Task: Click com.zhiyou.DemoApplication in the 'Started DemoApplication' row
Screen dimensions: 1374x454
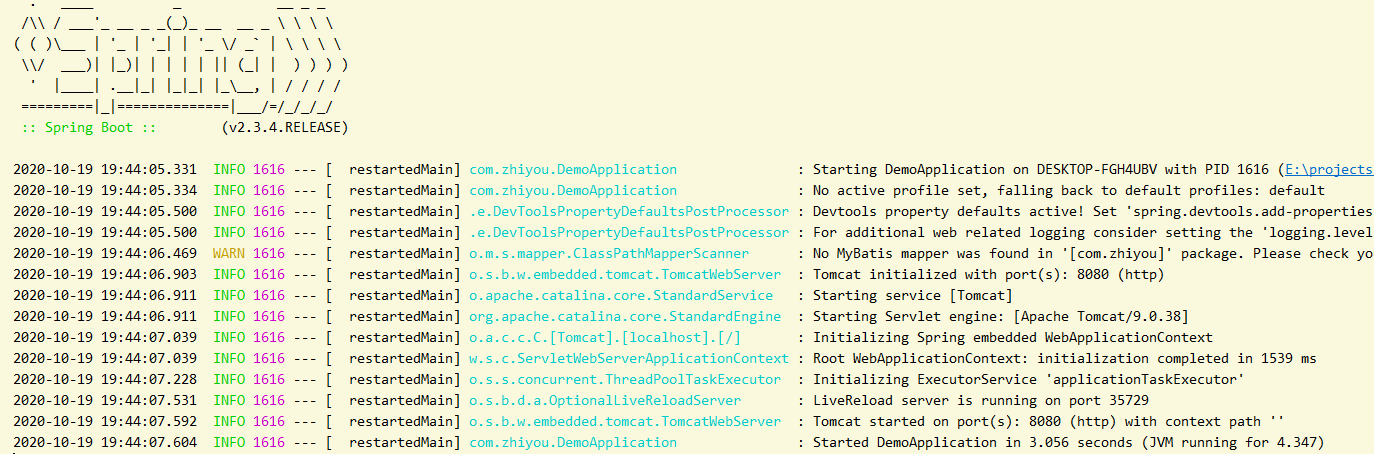Action: [573, 443]
